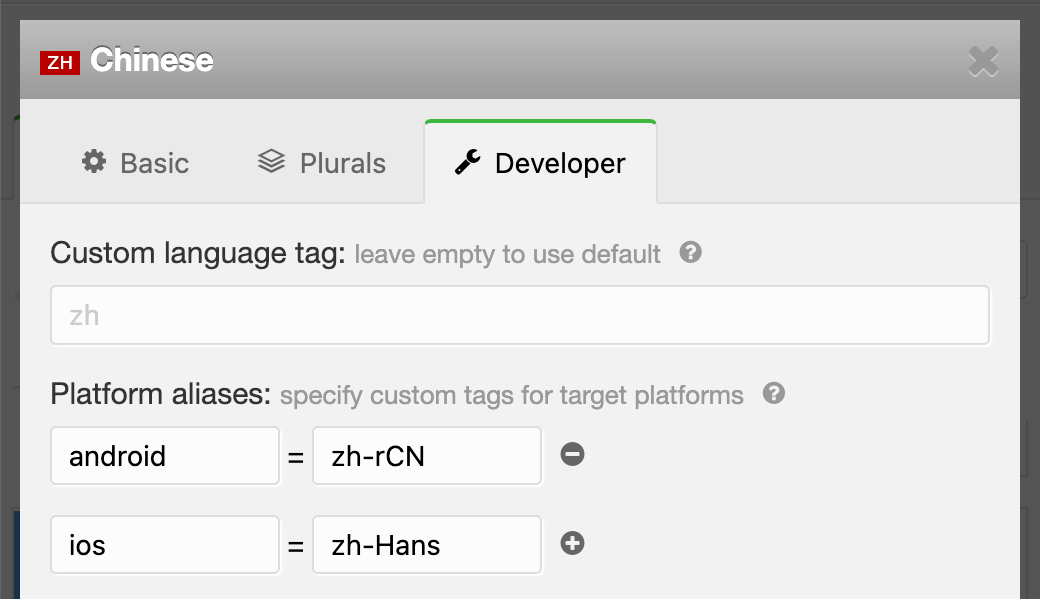Click the Chinese dialog title
This screenshot has height=599, width=1040.
pyautogui.click(x=152, y=61)
